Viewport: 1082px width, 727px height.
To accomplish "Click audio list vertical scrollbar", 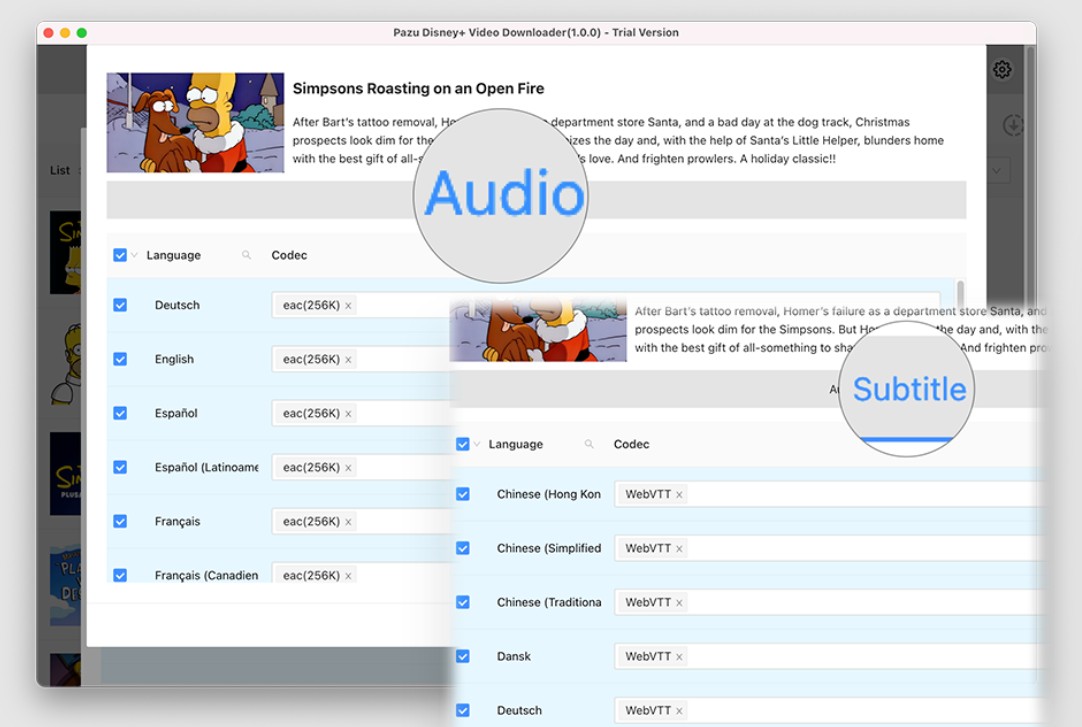I will (960, 295).
